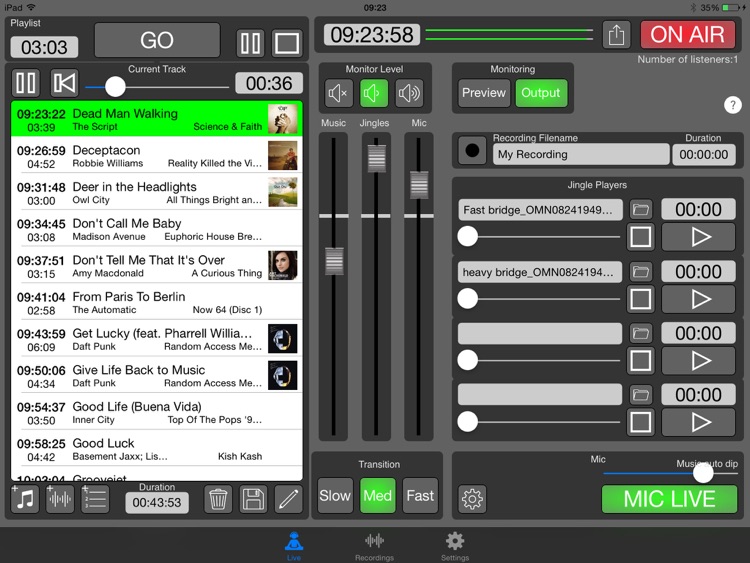Stop the heavy bridge jingle
The height and width of the screenshot is (563, 750).
click(x=640, y=299)
